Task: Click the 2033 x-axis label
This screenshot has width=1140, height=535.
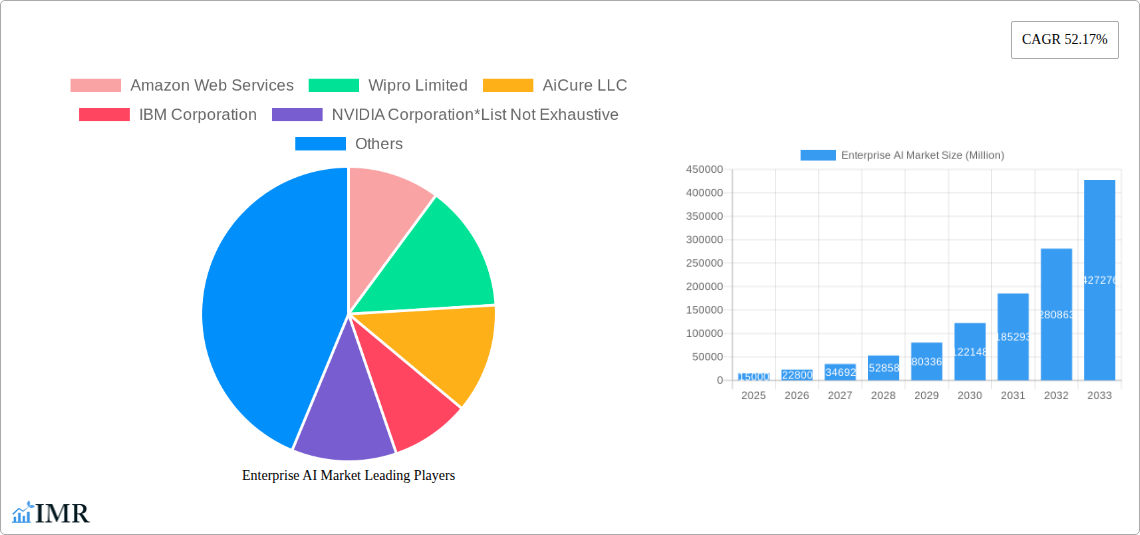Action: coord(1099,395)
